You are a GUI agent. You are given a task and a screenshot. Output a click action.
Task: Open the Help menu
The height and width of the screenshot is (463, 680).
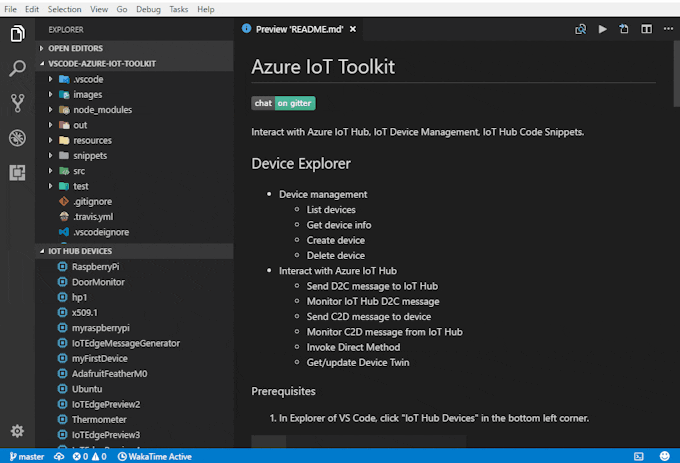tap(206, 9)
